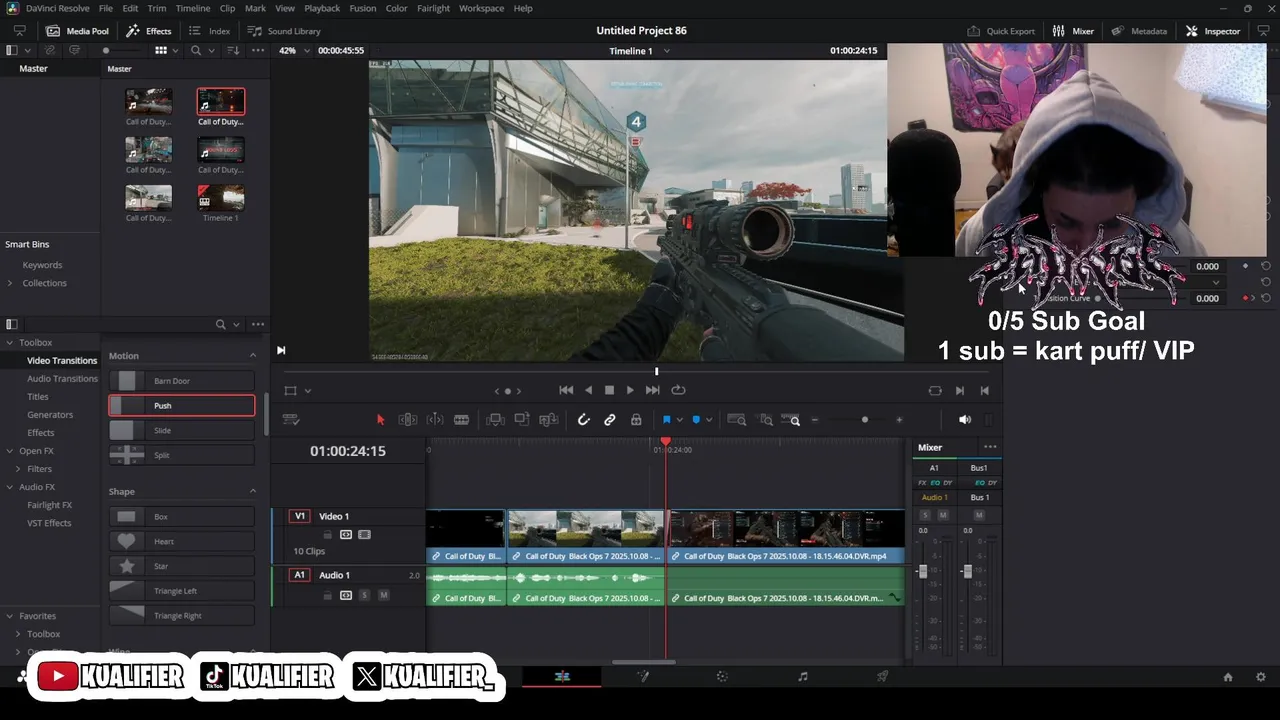The image size is (1280, 720).
Task: Play the timeline forward
Action: click(x=630, y=390)
